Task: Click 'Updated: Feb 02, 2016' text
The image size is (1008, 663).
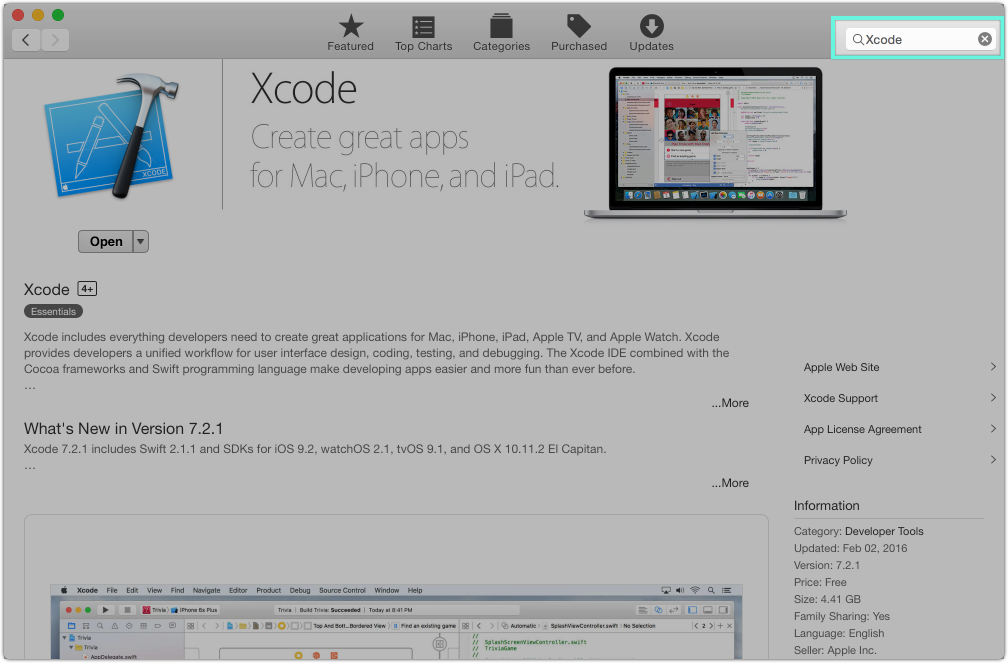Action: (850, 549)
